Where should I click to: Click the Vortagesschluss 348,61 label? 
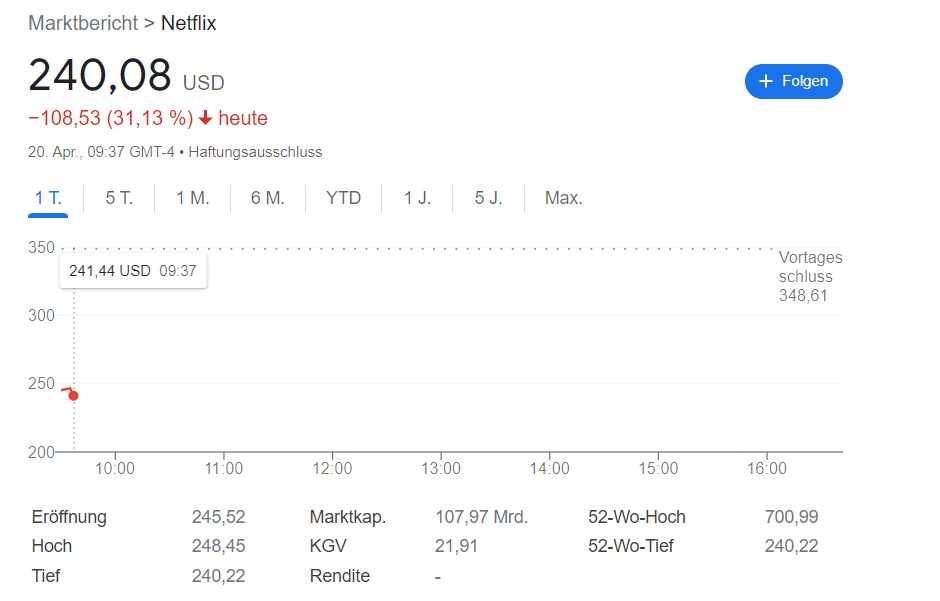pyautogui.click(x=811, y=276)
